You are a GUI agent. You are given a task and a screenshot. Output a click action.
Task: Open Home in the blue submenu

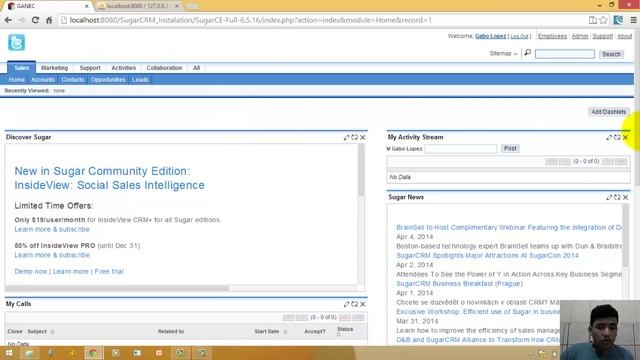point(17,80)
